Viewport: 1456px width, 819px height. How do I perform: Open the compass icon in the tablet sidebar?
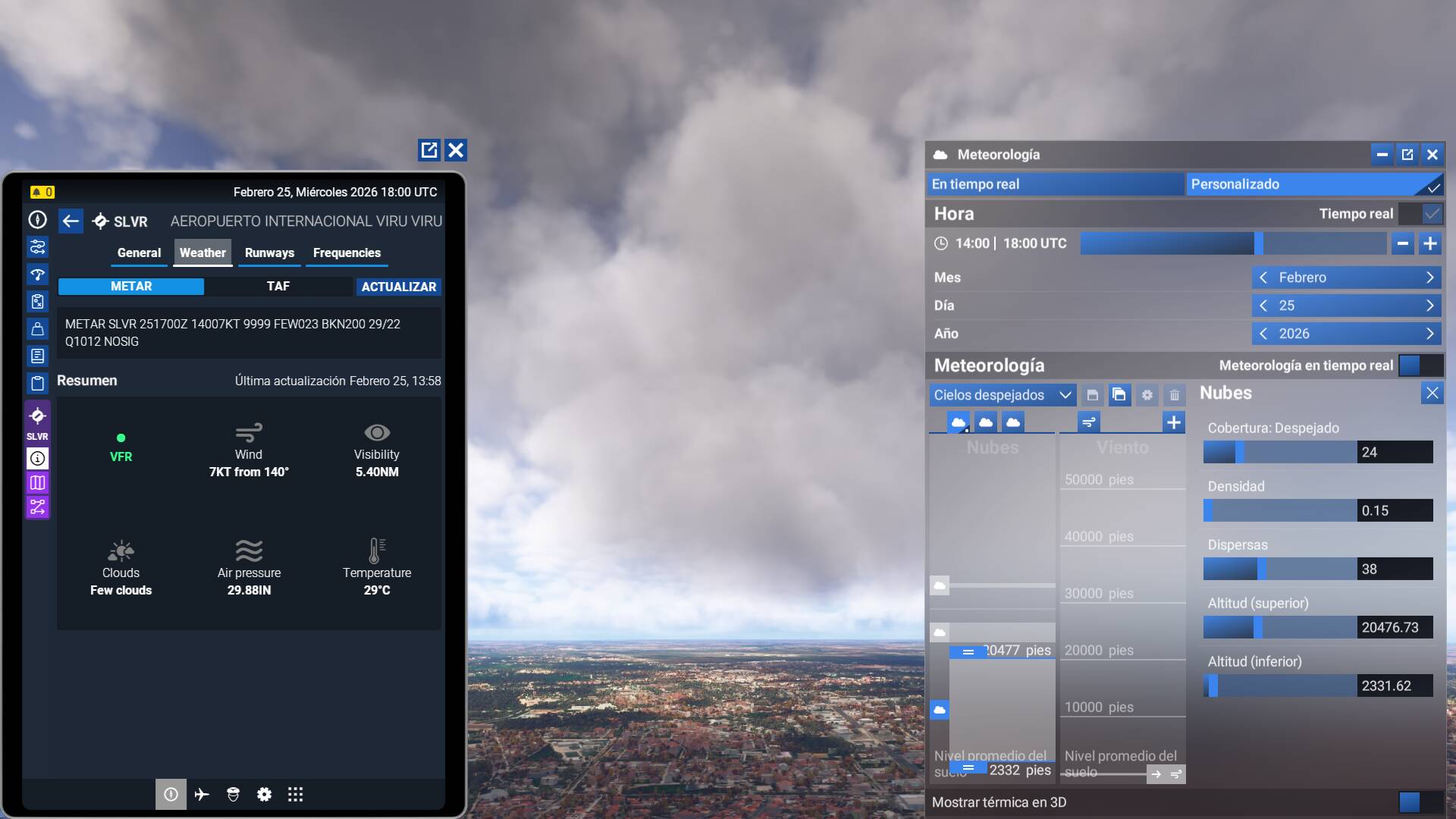tap(37, 220)
